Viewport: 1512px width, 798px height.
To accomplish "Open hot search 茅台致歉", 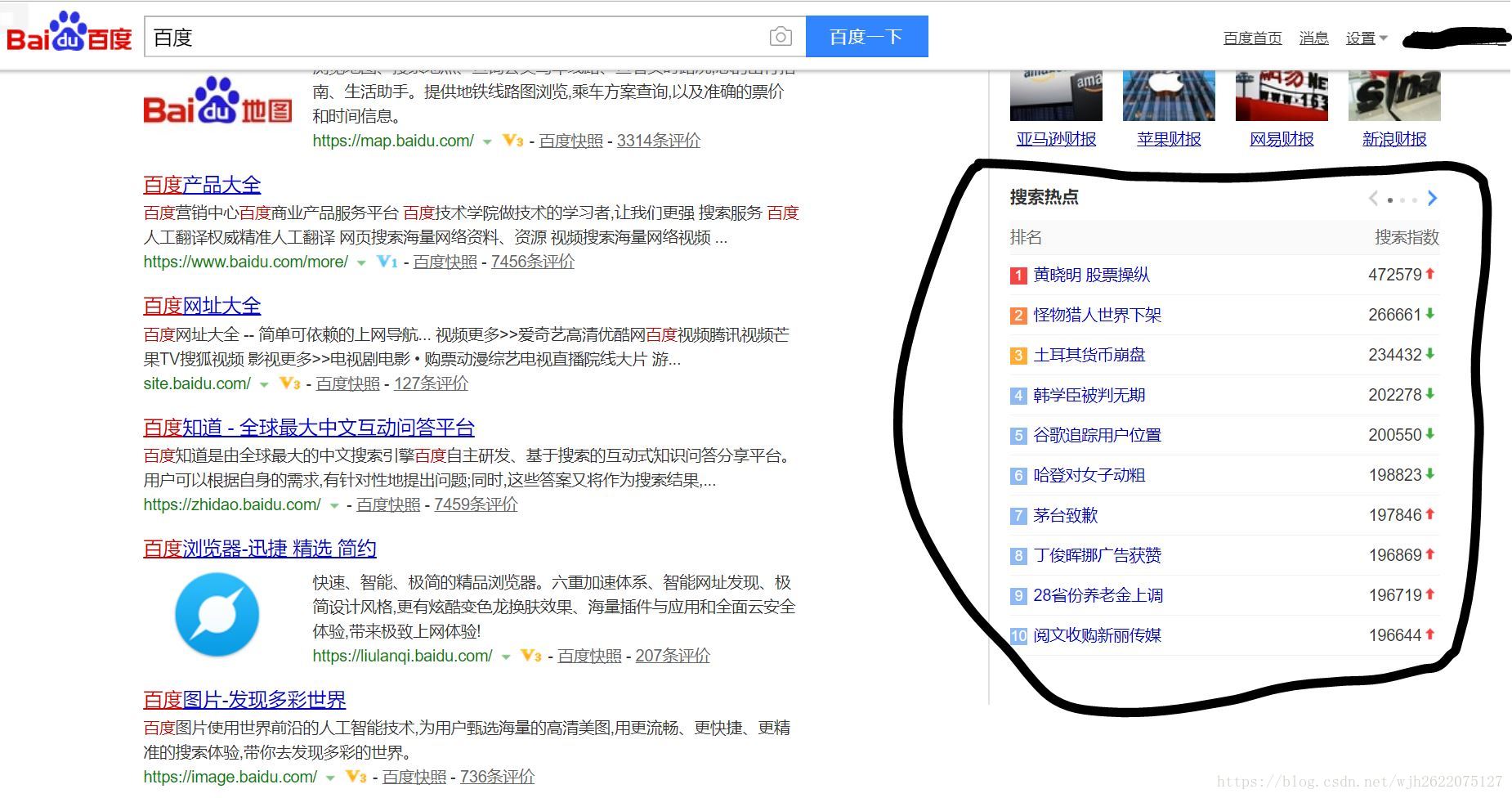I will pos(1065,516).
